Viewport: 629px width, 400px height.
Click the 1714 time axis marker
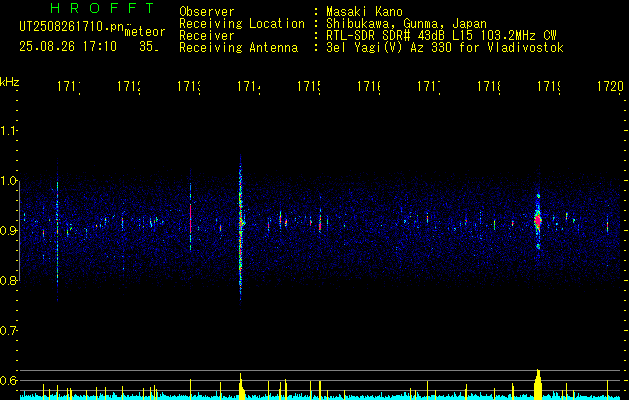pyautogui.click(x=249, y=86)
